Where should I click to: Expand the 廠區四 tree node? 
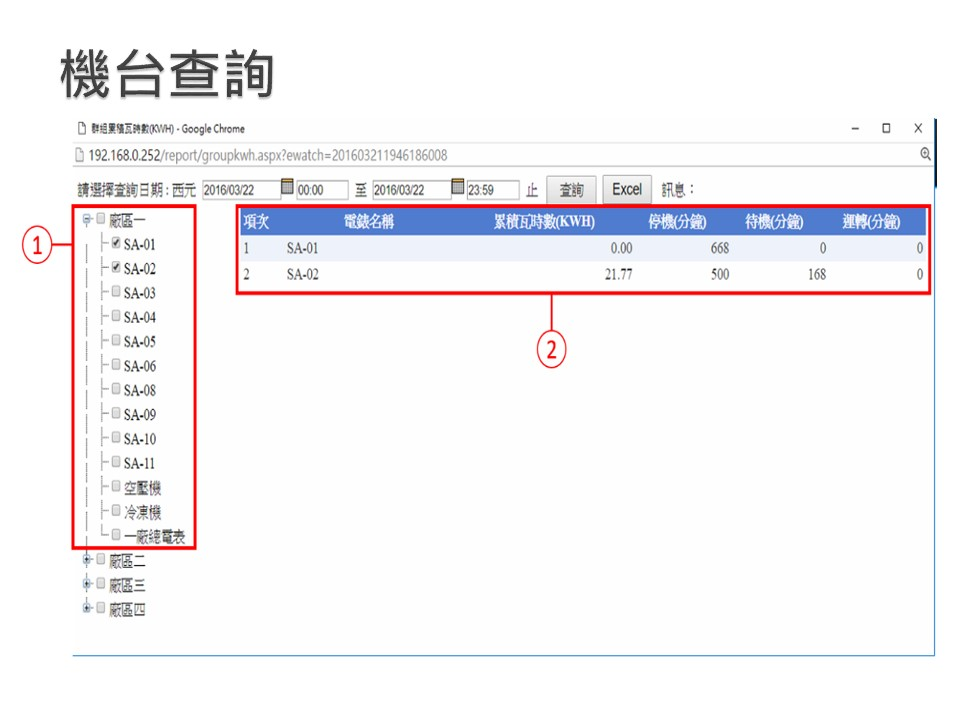point(87,608)
